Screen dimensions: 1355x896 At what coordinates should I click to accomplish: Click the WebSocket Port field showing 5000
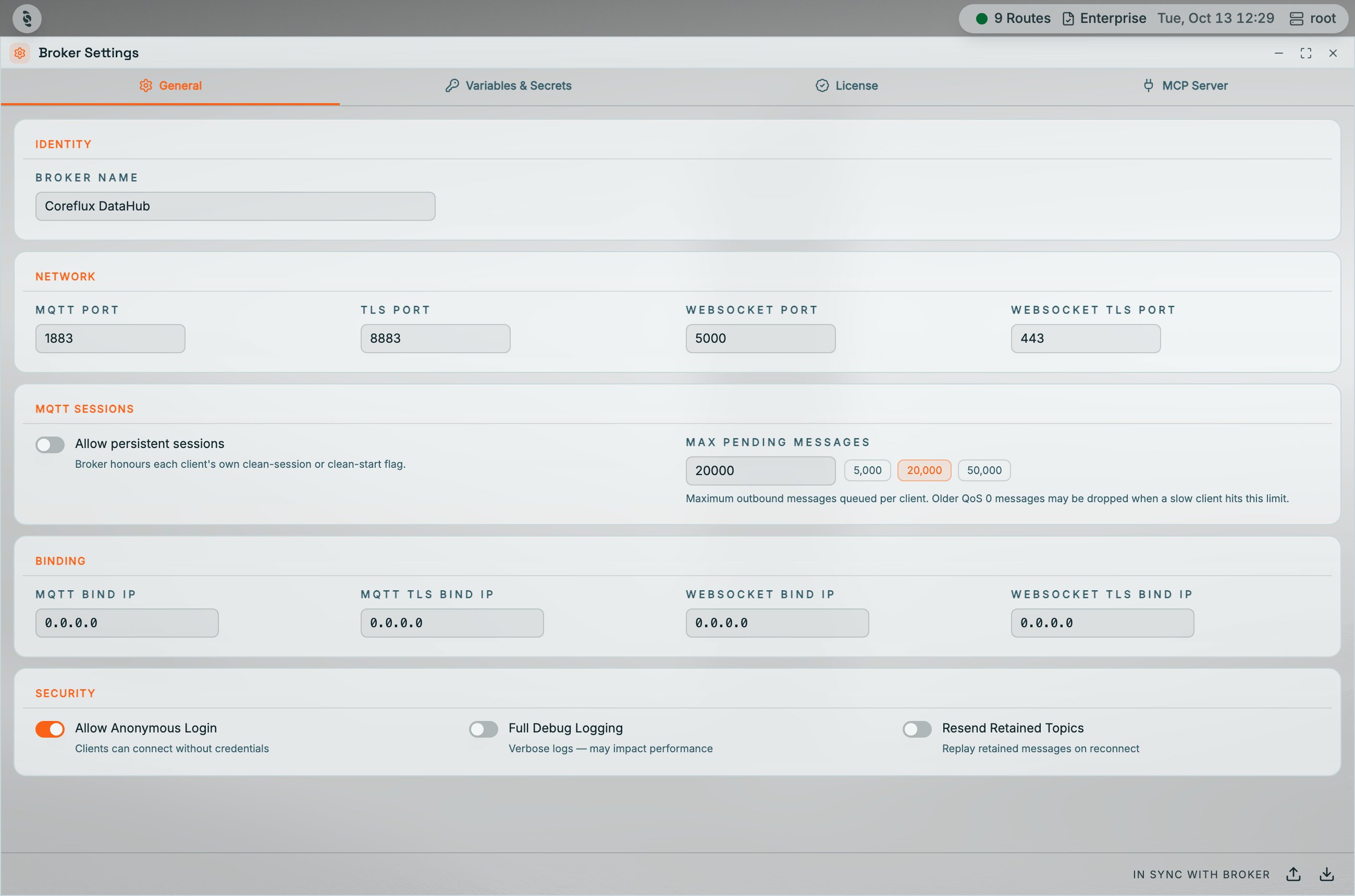(760, 338)
